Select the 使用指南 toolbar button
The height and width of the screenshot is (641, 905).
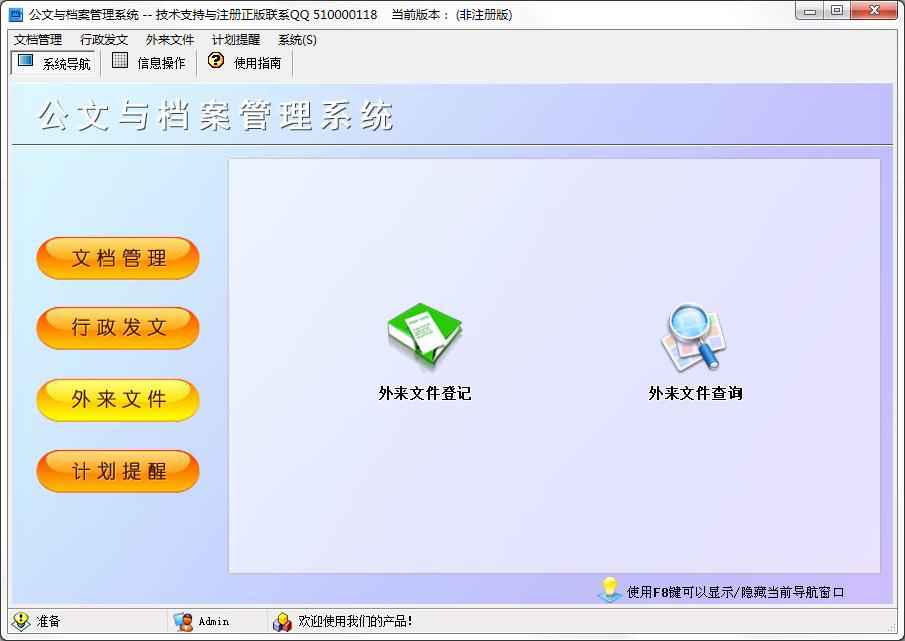point(245,62)
